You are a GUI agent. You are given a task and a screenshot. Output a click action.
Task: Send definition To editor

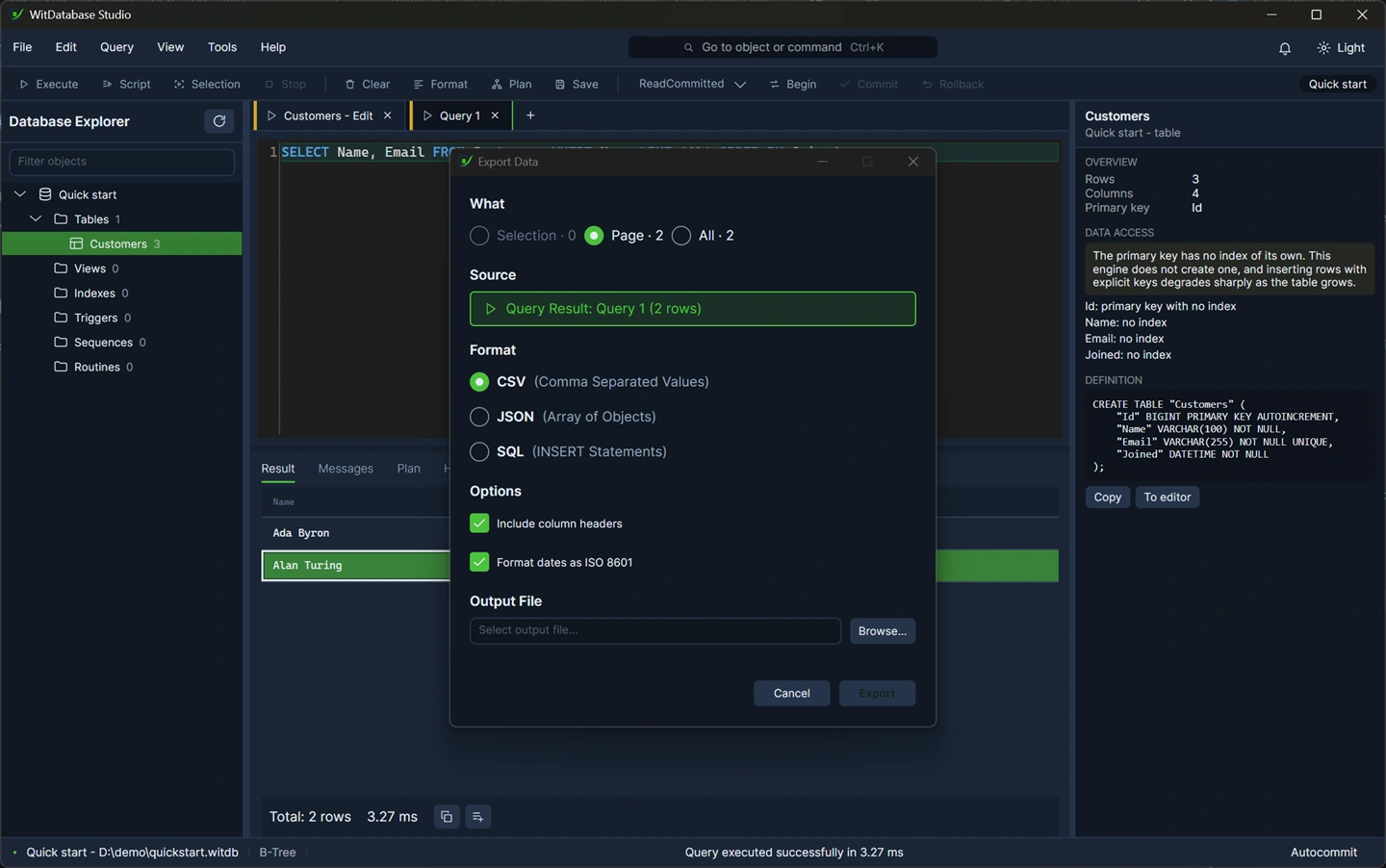tap(1167, 498)
